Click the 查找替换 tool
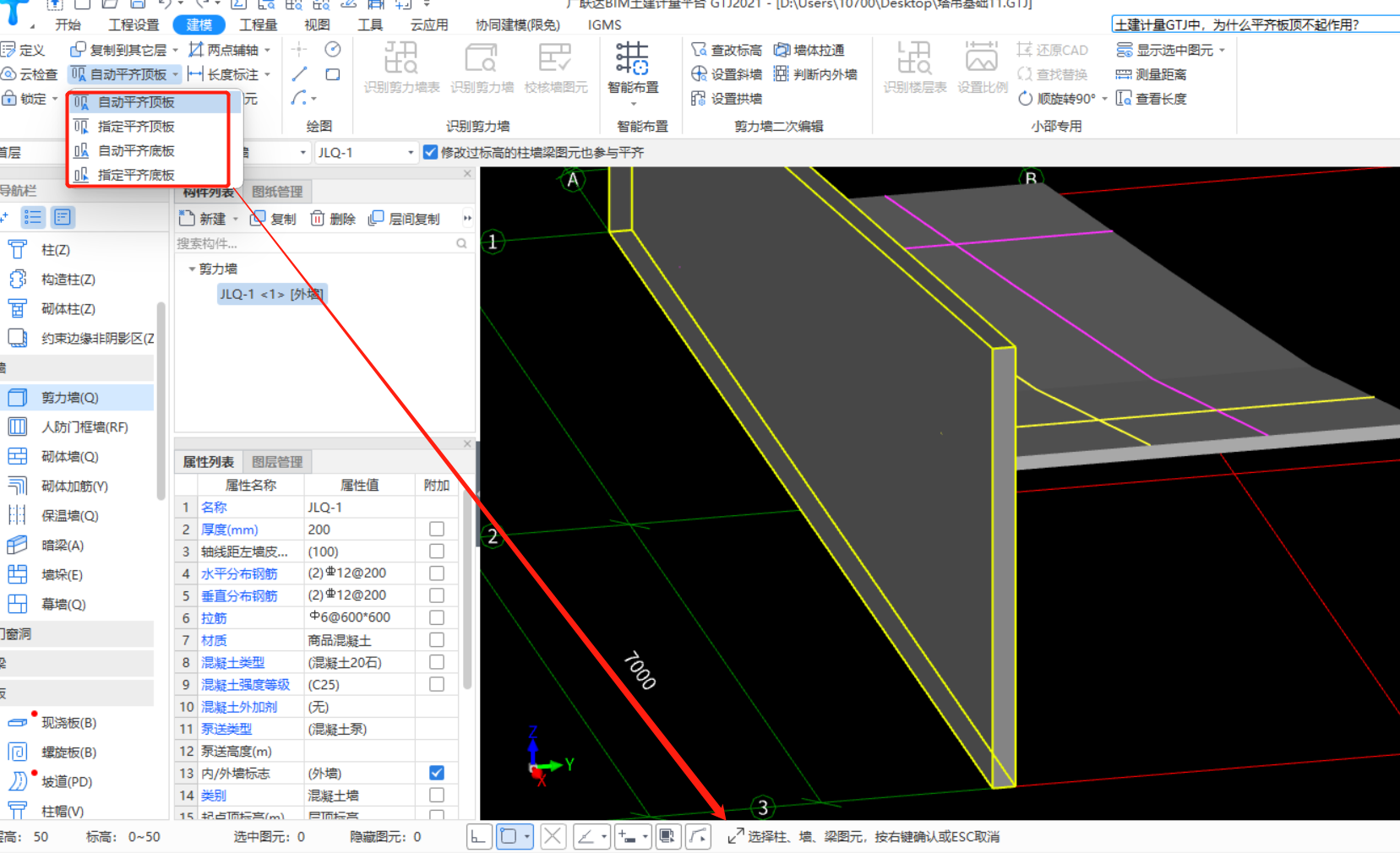The width and height of the screenshot is (1400, 853). coord(1053,74)
